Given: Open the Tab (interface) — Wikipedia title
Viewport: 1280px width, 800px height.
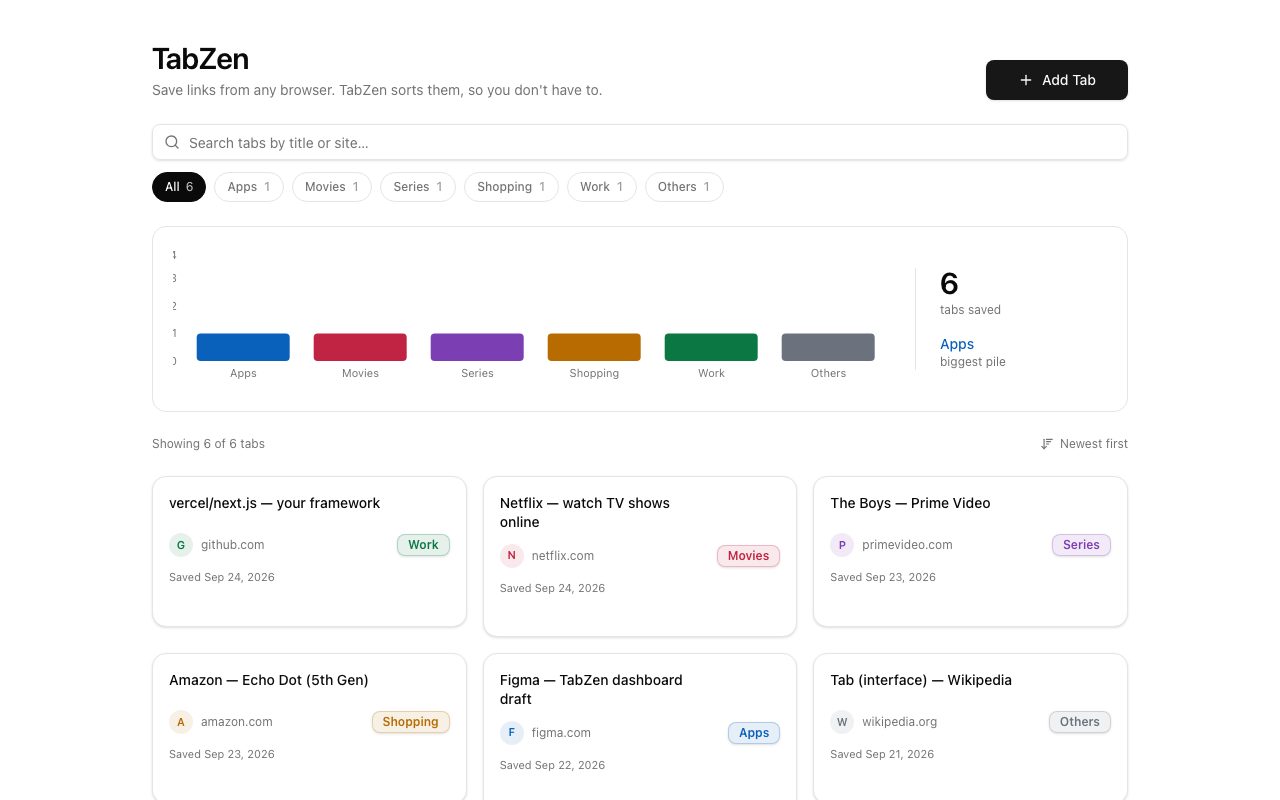Looking at the screenshot, I should pos(921,680).
